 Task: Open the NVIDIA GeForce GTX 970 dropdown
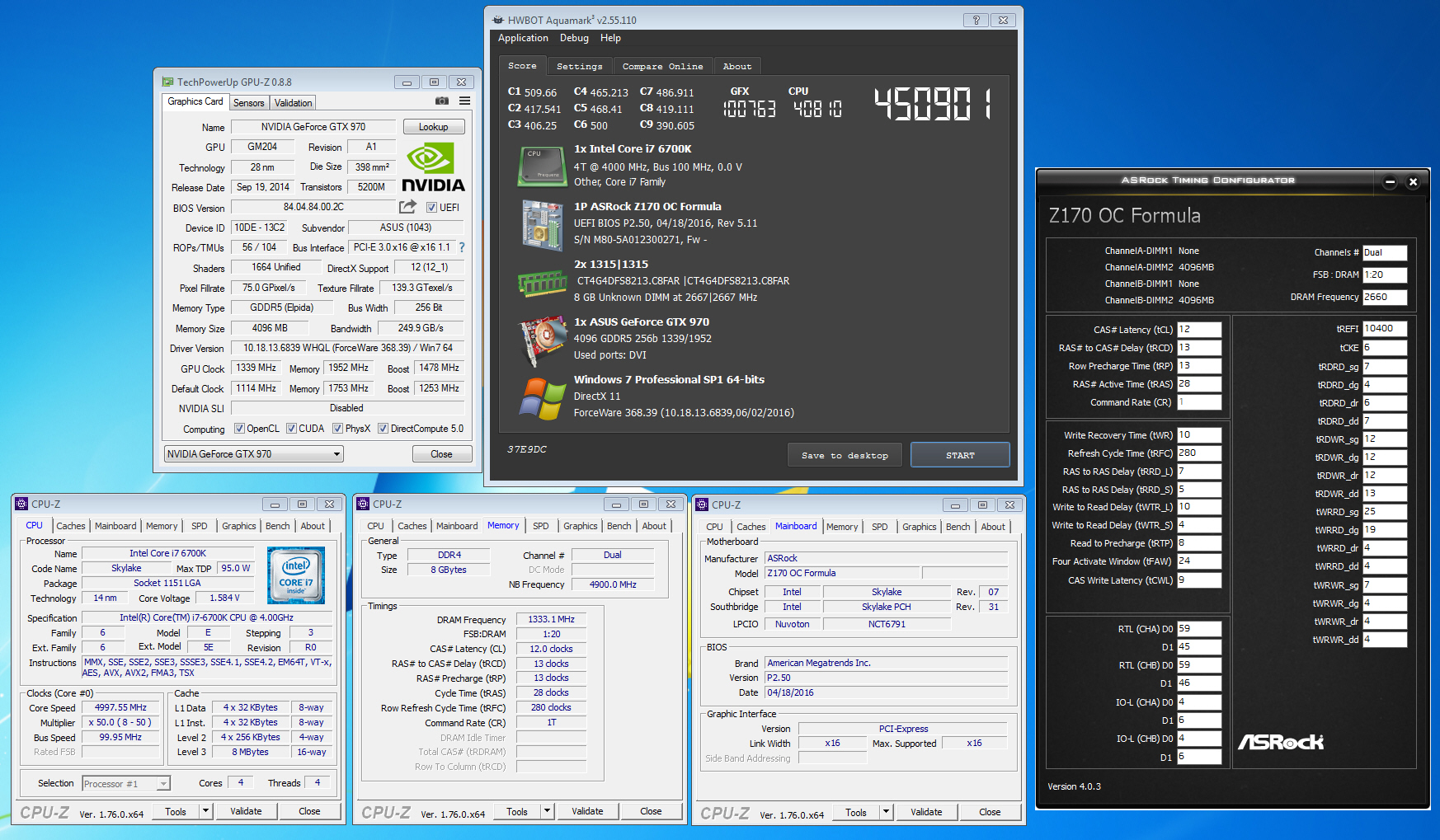(x=253, y=454)
